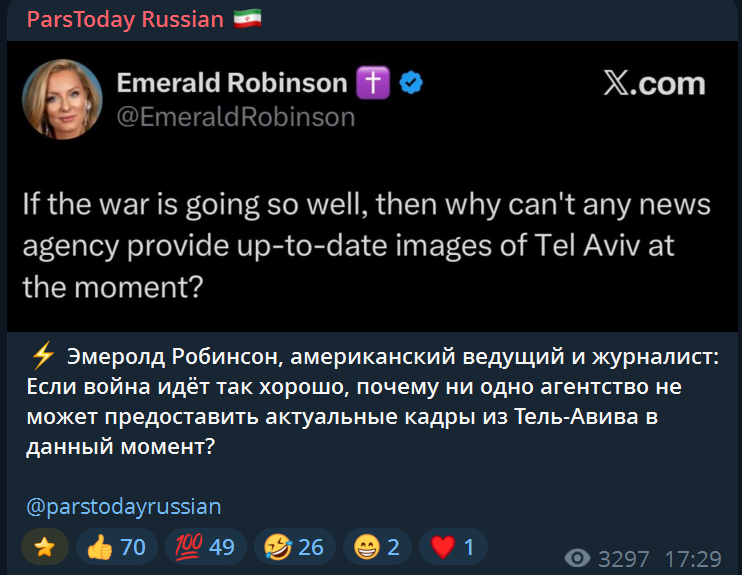Click the lightning bolt emoji in caption
This screenshot has height=575, width=742.
42,356
